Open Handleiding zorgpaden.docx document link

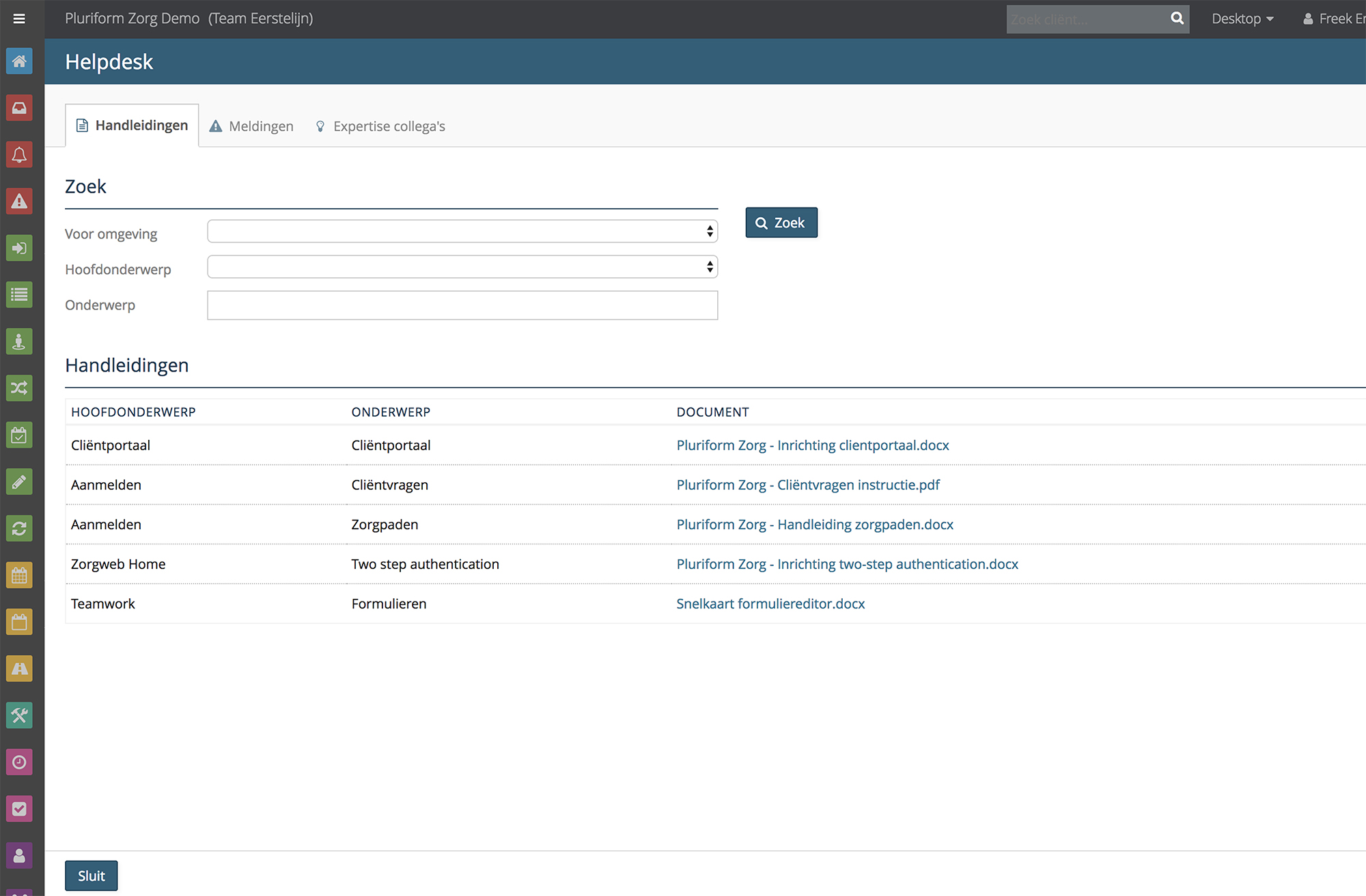tap(815, 524)
